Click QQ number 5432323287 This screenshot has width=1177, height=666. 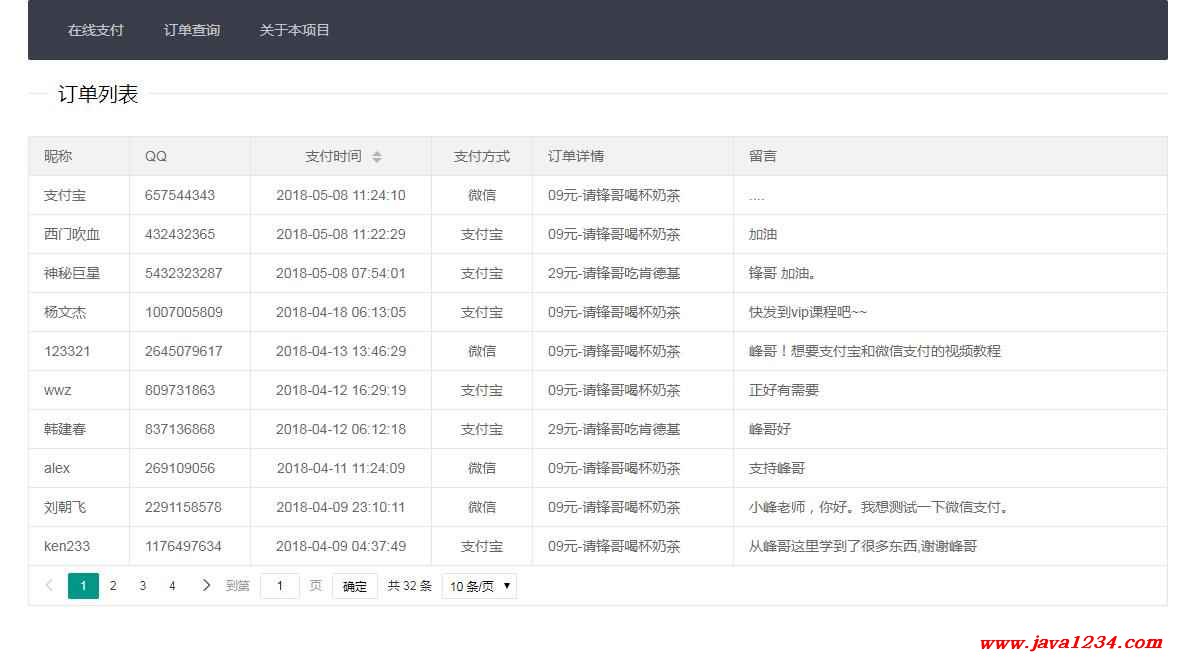click(x=184, y=273)
